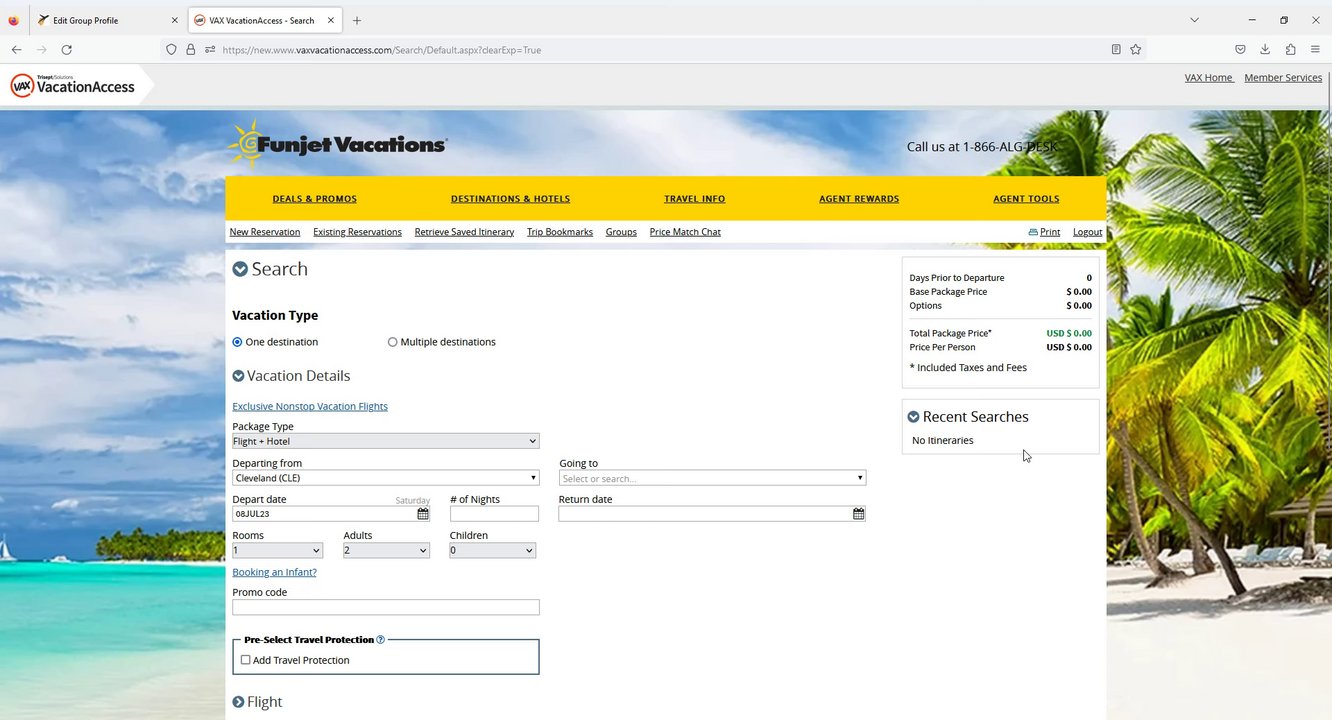Click the Save to Pocket icon

pyautogui.click(x=1240, y=49)
